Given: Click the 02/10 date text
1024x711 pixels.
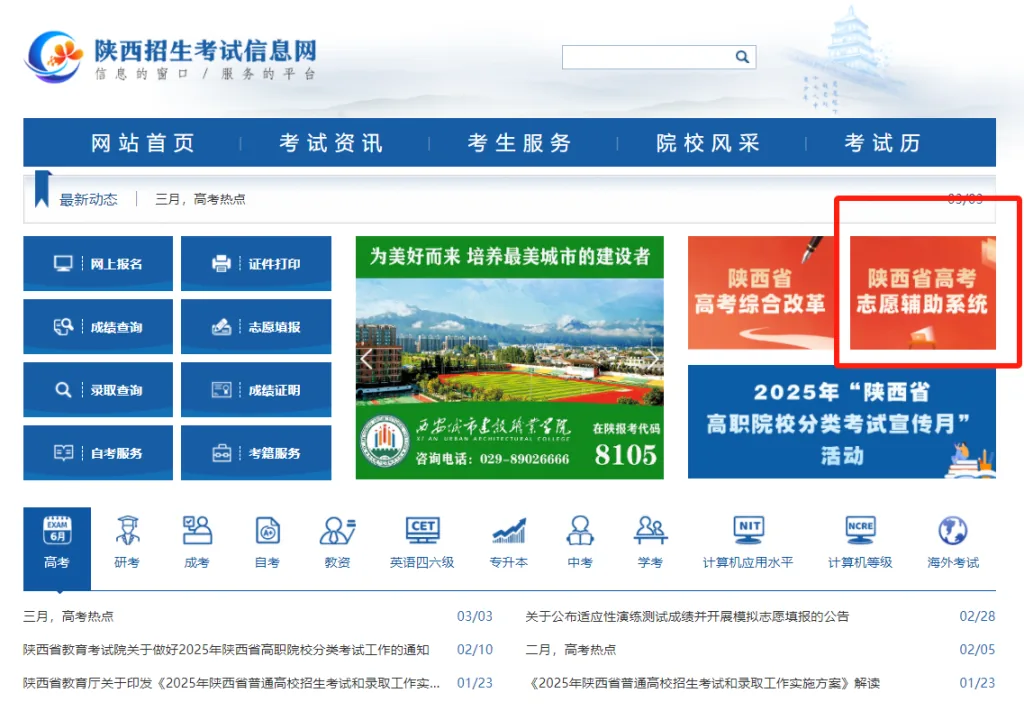Looking at the screenshot, I should pos(475,649).
